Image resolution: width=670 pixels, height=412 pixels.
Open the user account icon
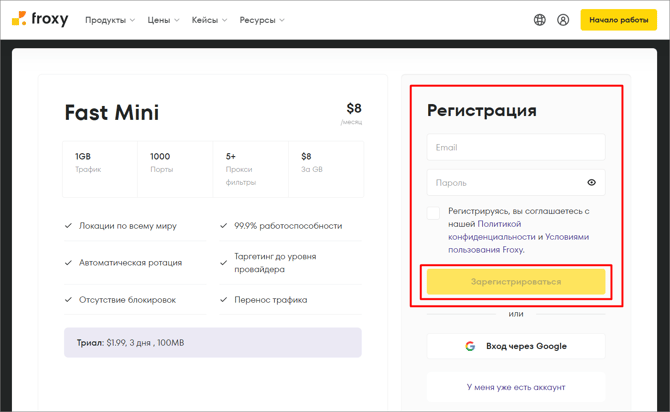(x=563, y=20)
